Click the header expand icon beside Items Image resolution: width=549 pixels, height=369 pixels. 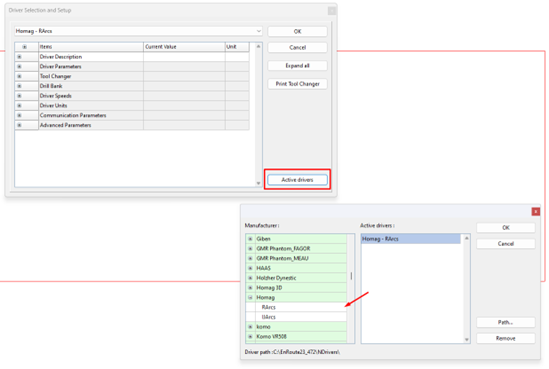[25, 47]
